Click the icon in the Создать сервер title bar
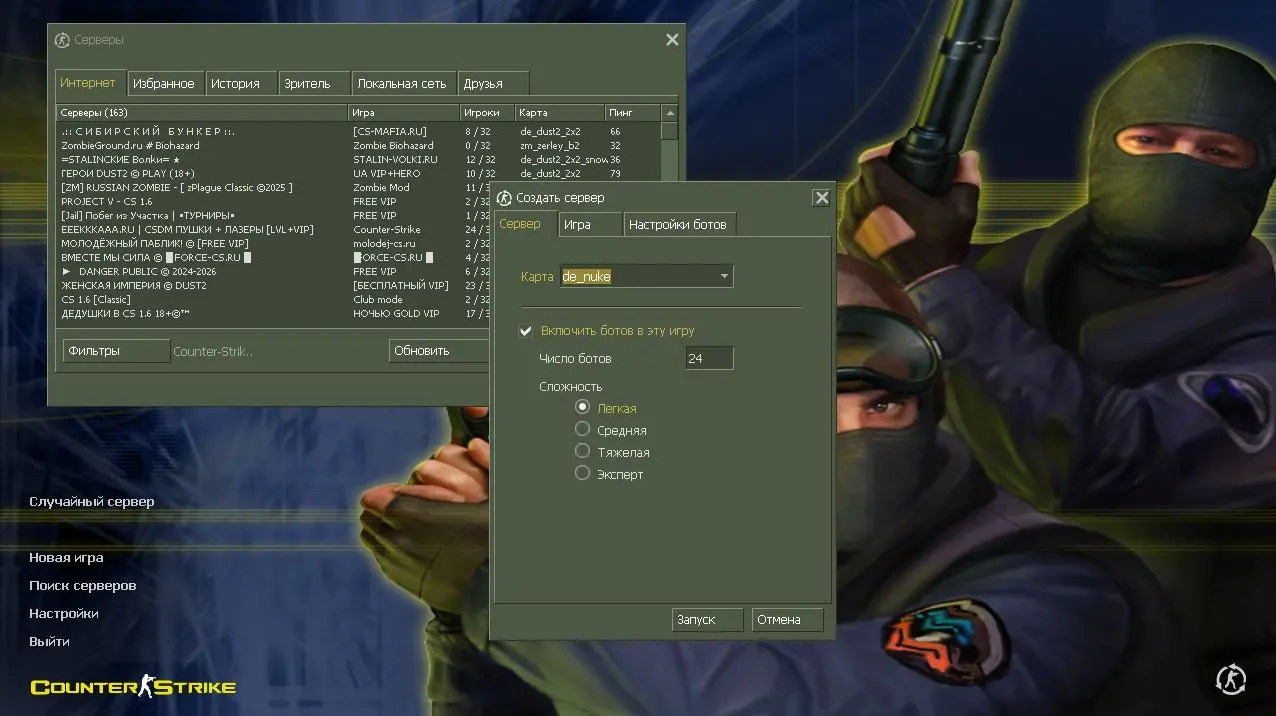 pos(504,198)
